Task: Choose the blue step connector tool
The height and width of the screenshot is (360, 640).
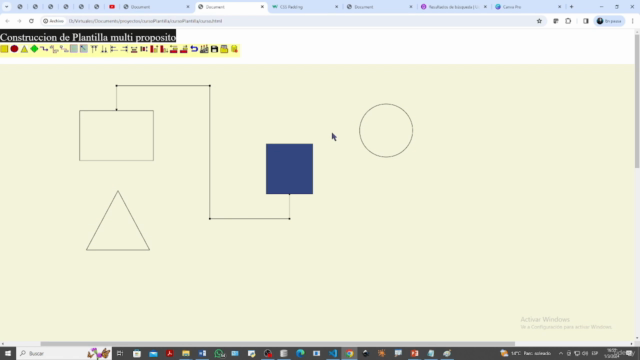Action: coord(44,49)
